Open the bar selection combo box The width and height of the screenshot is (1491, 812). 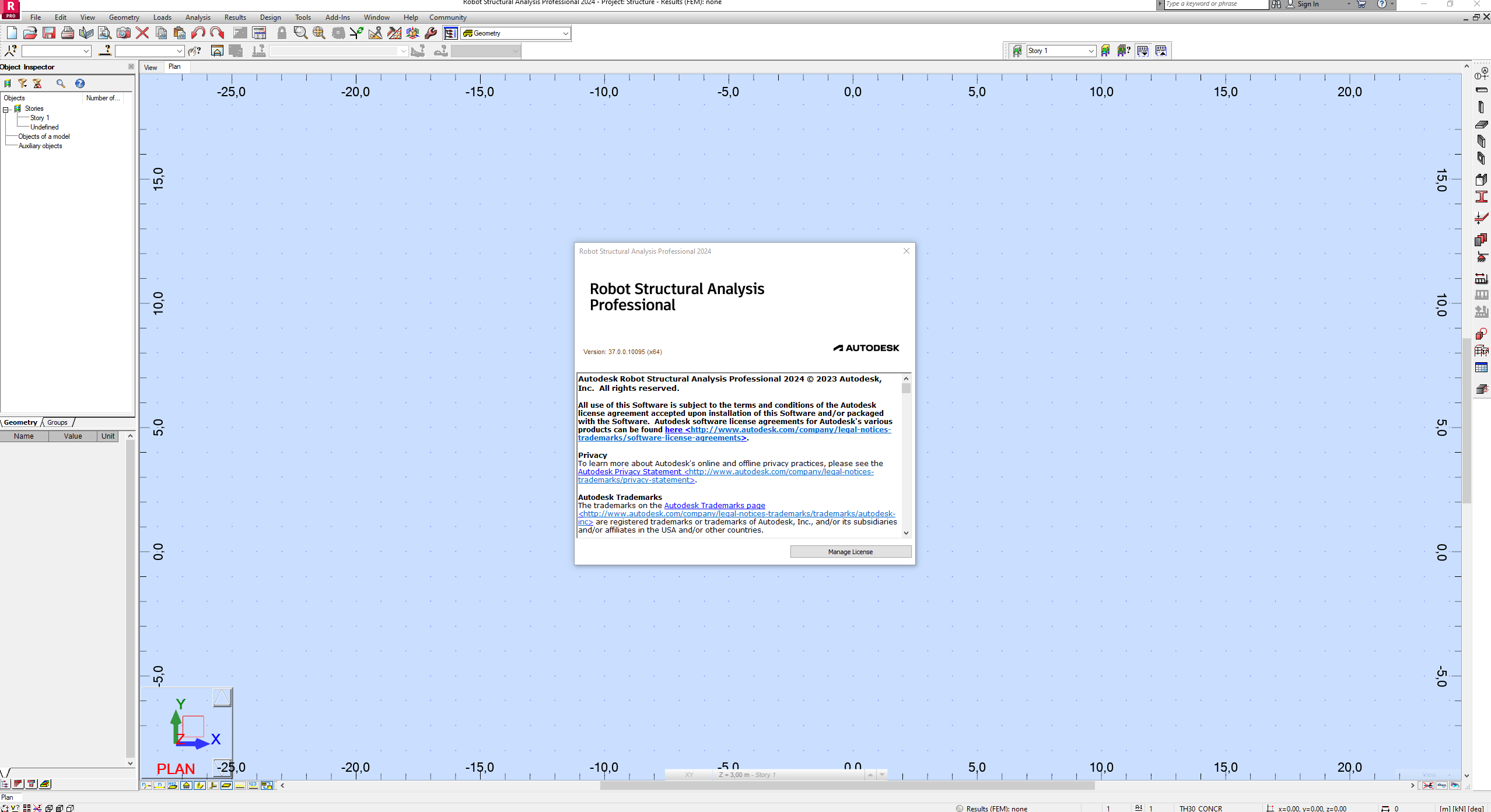pos(149,51)
